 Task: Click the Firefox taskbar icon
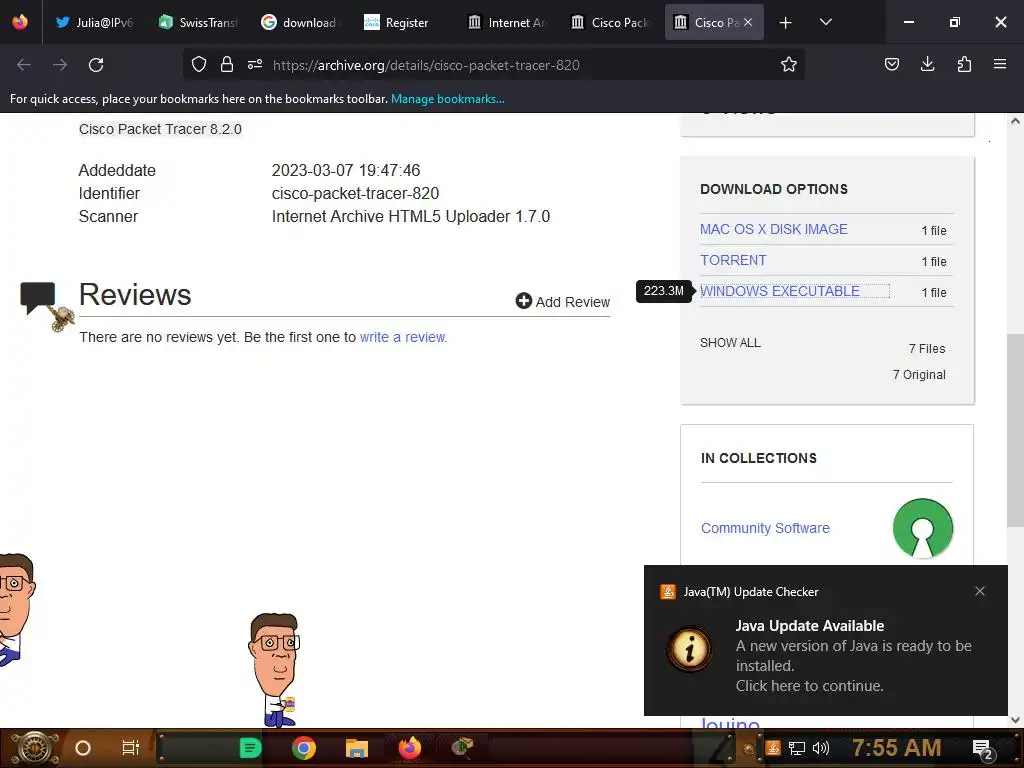click(410, 748)
